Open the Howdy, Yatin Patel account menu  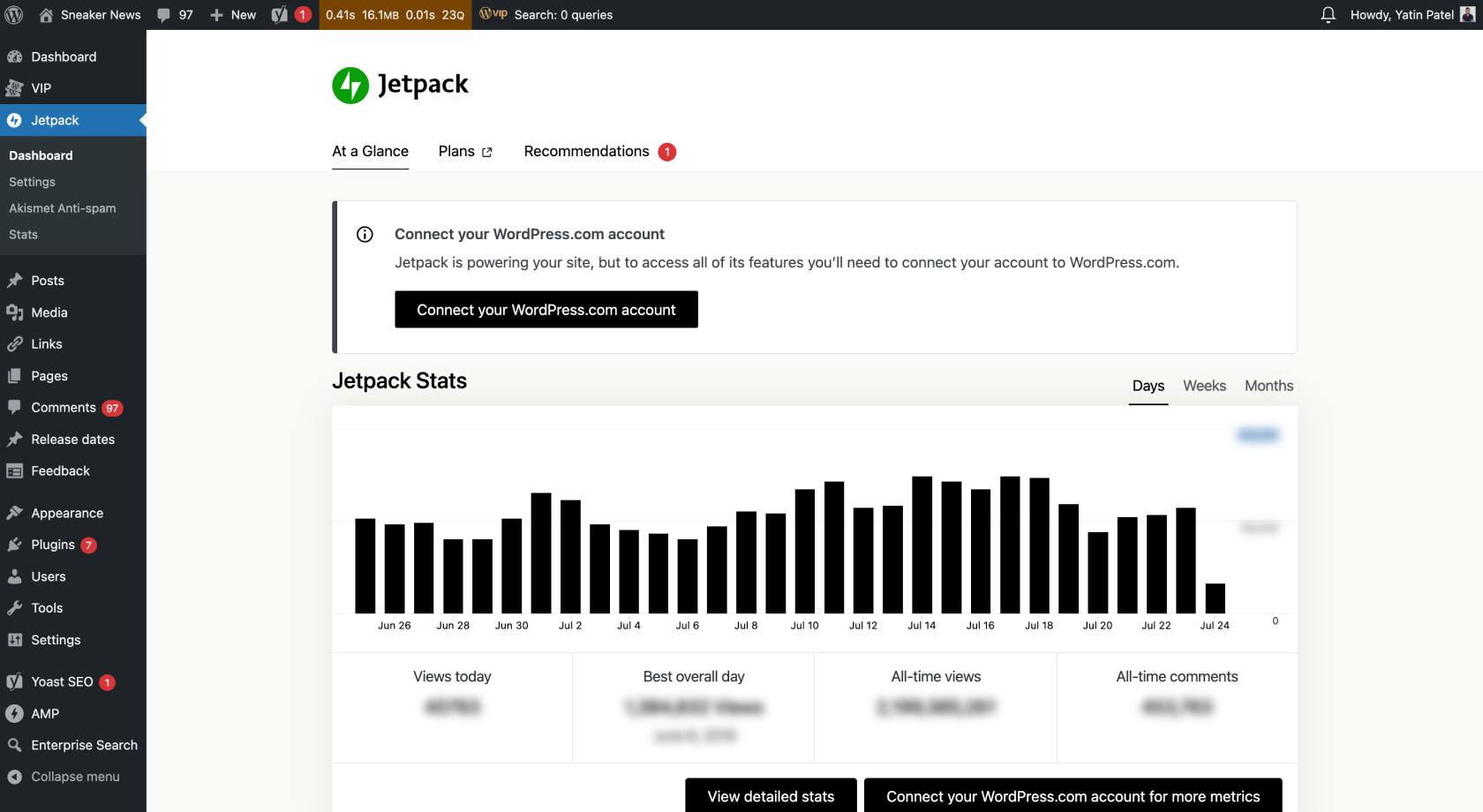point(1411,15)
